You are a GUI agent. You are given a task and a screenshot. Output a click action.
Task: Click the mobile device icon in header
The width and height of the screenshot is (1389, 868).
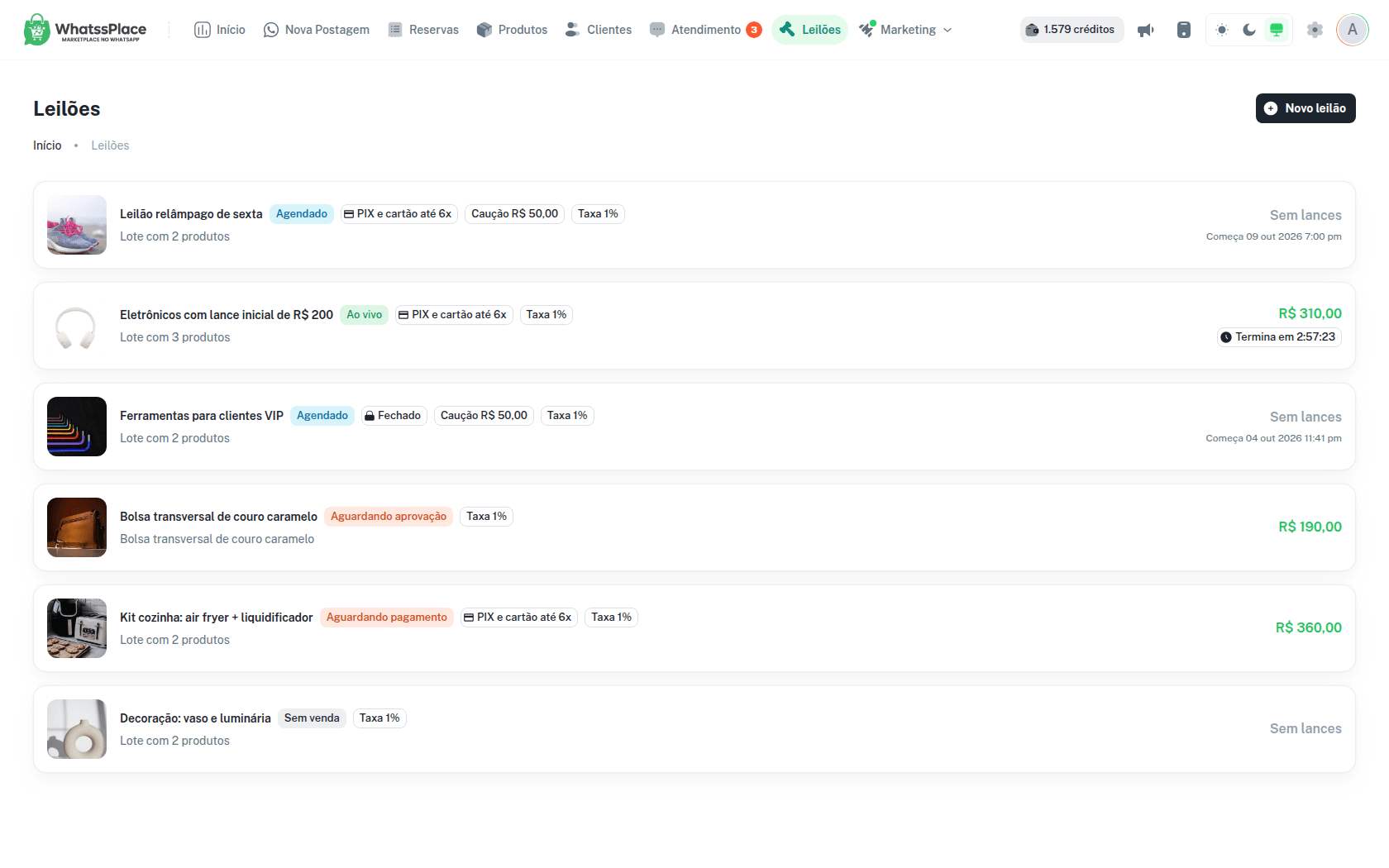click(1184, 30)
